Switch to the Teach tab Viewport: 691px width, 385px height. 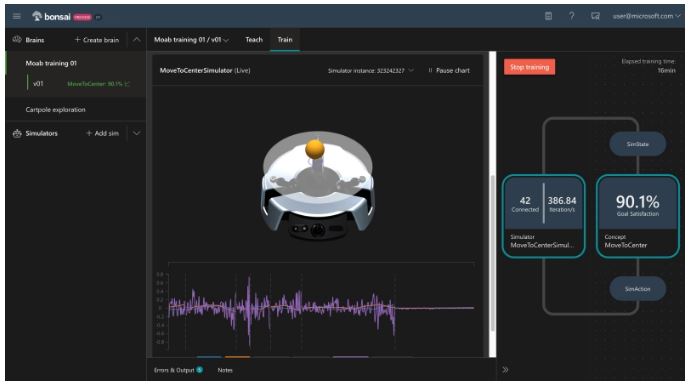(x=254, y=40)
